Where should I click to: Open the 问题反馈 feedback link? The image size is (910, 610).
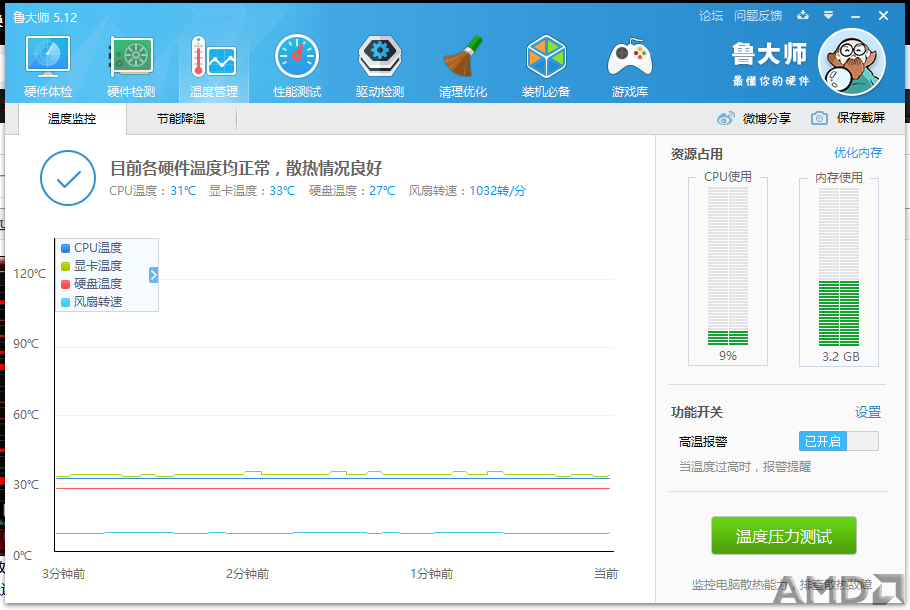[x=758, y=16]
